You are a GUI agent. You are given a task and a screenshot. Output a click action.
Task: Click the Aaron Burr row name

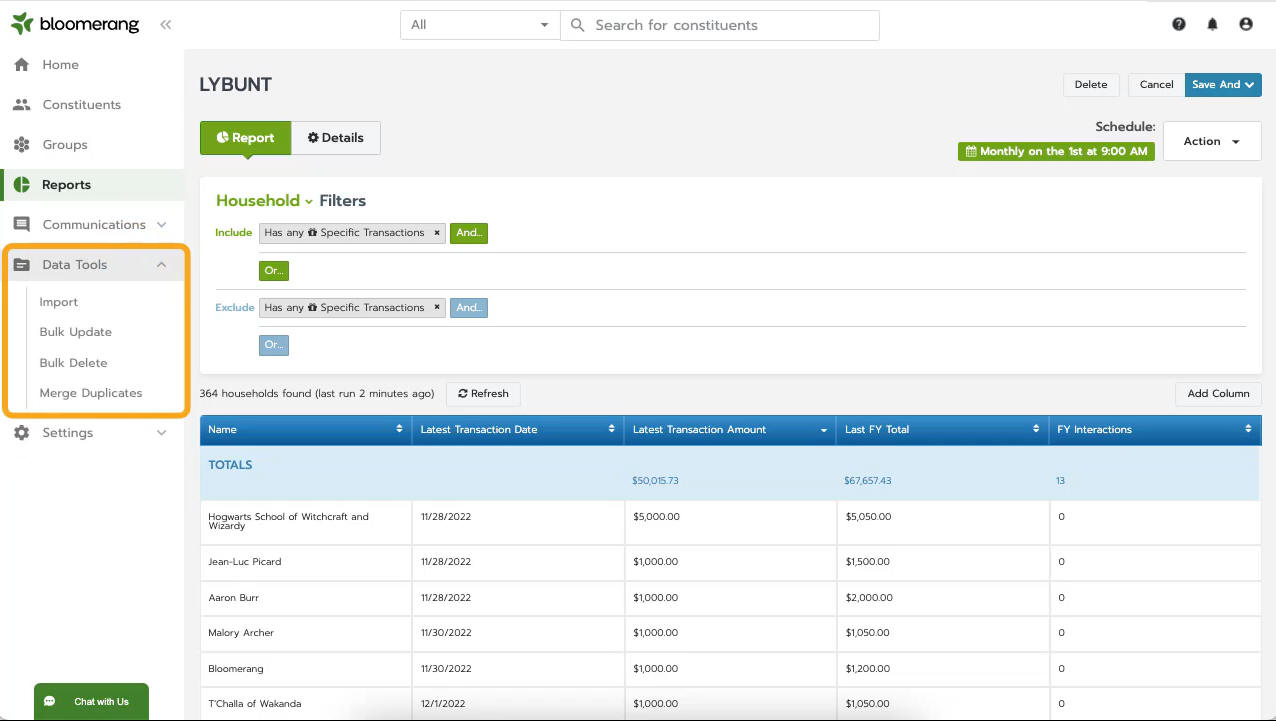pyautogui.click(x=234, y=598)
